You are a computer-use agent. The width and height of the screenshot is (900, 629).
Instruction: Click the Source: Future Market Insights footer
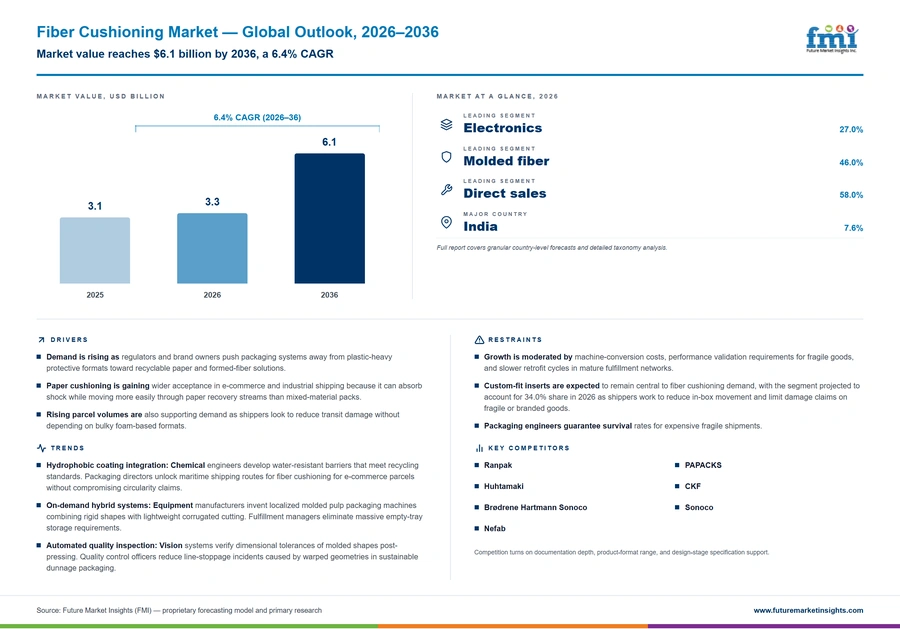179,610
